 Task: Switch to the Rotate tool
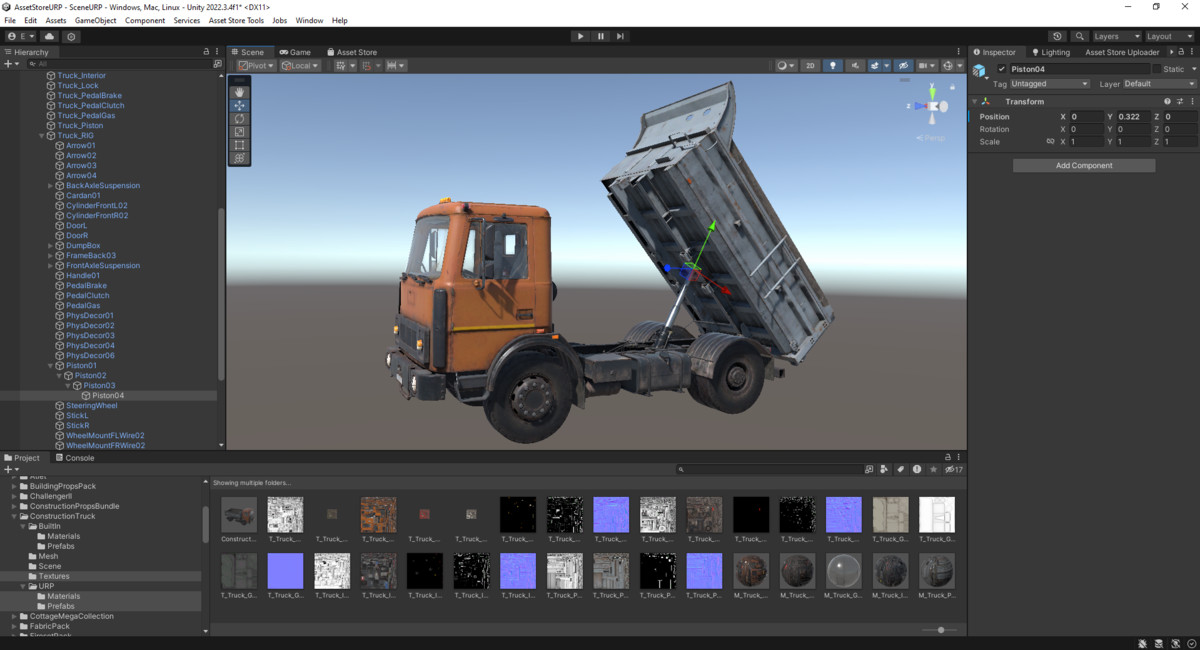239,118
